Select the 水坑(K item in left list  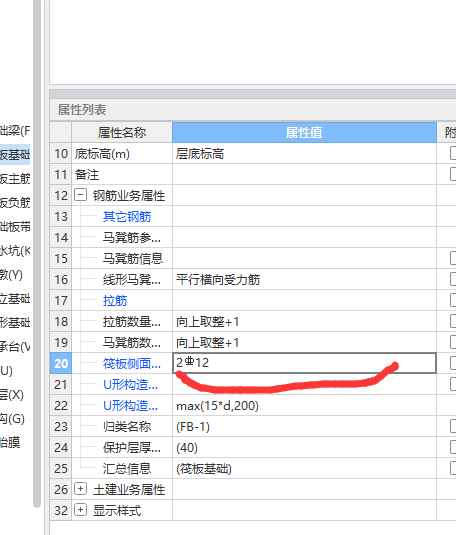pyautogui.click(x=15, y=250)
